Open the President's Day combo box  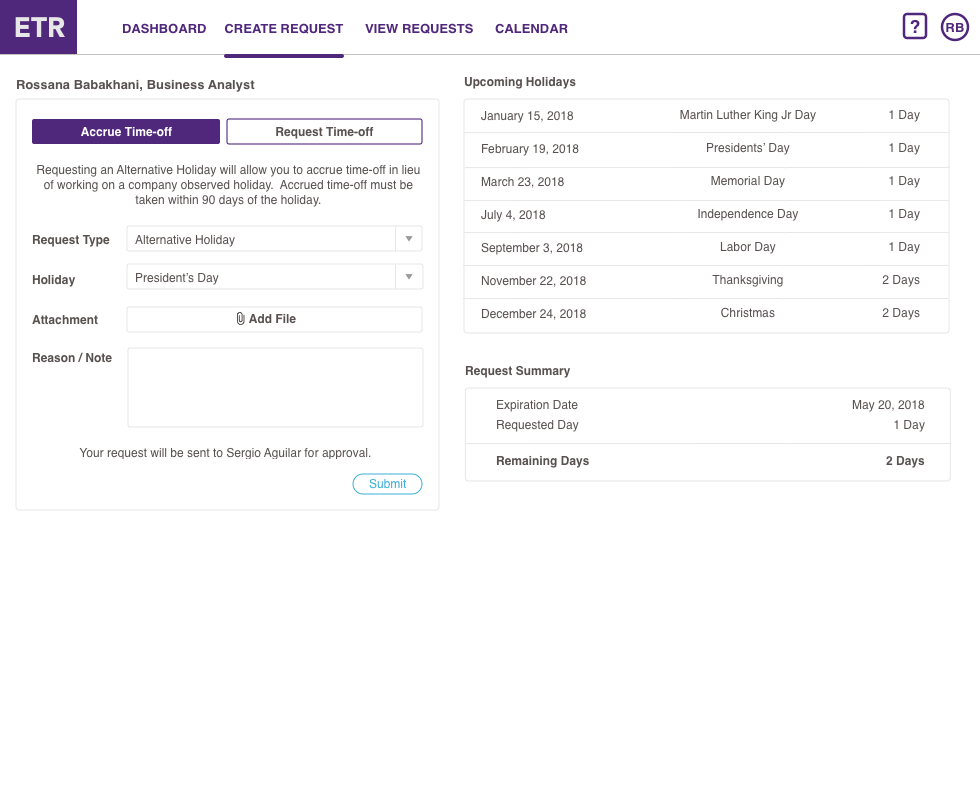coord(274,277)
